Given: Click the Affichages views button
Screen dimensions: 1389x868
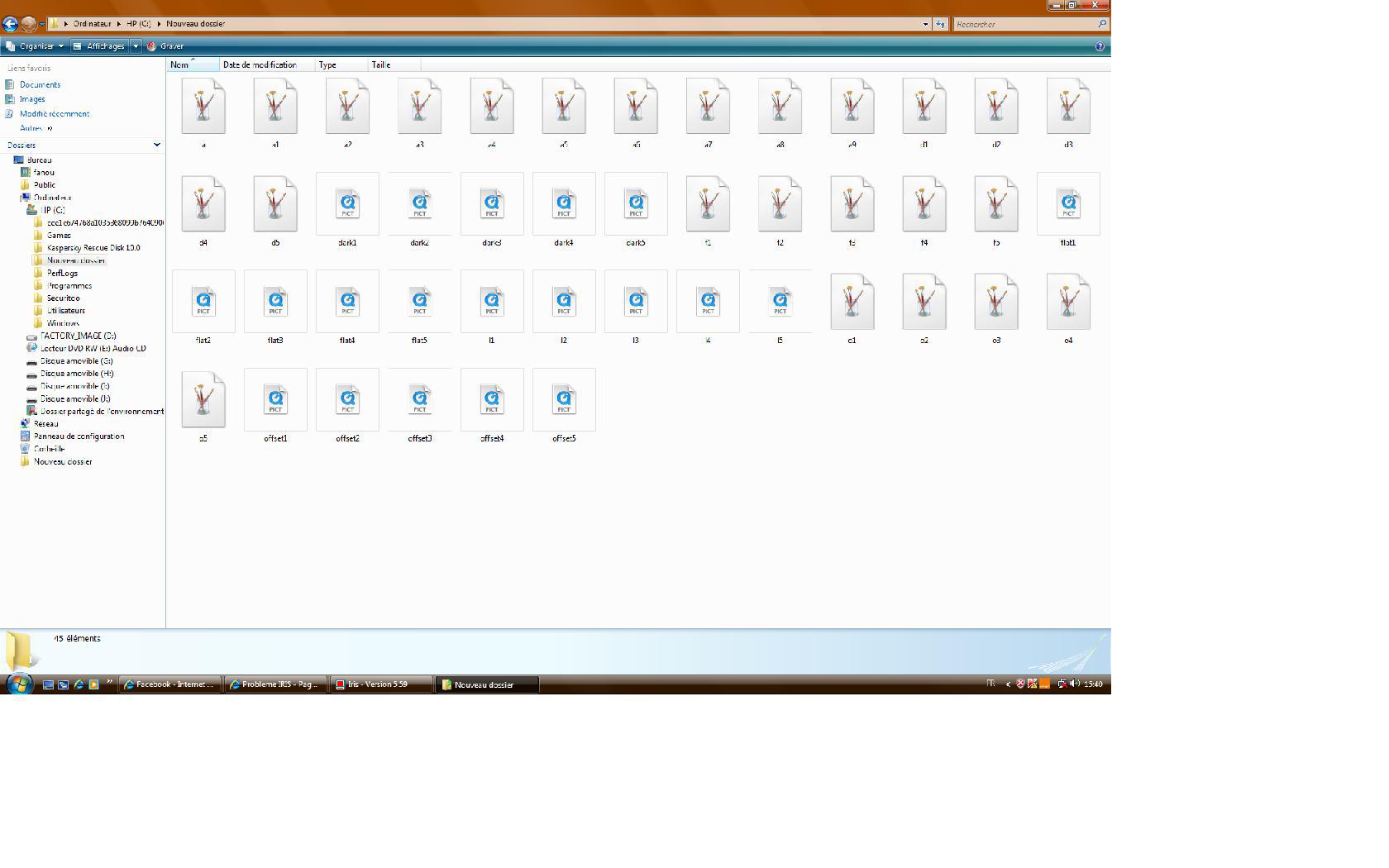Looking at the screenshot, I should 100,46.
